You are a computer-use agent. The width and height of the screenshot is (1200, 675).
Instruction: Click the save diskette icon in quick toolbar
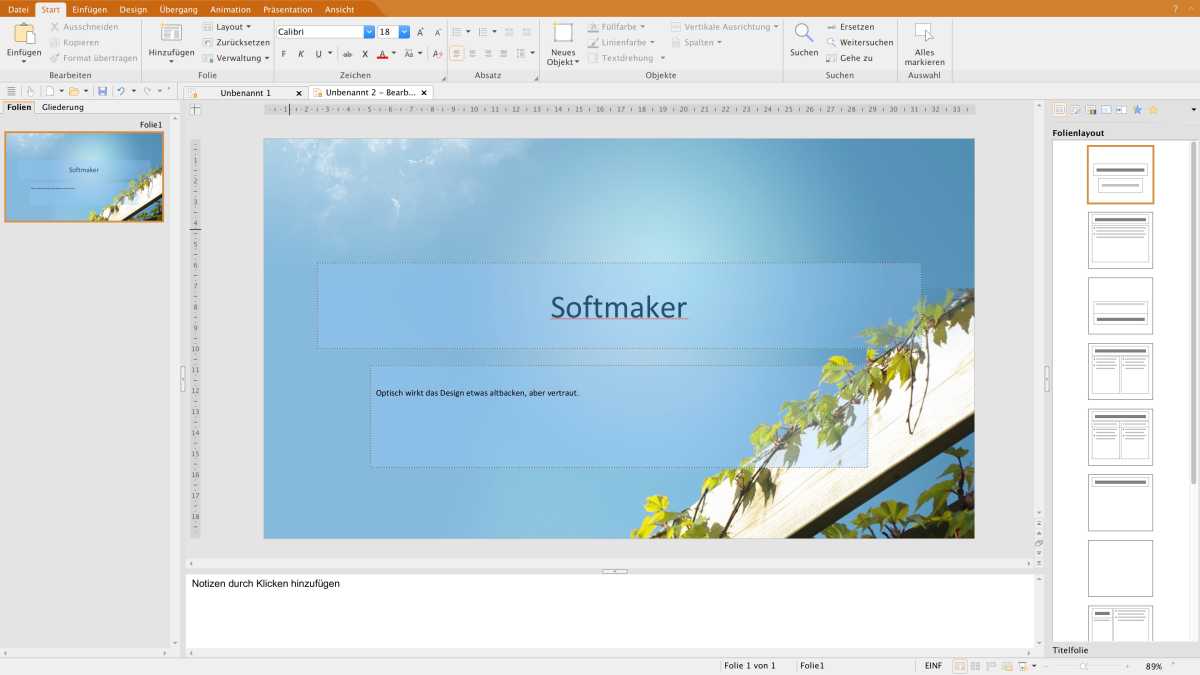102,91
